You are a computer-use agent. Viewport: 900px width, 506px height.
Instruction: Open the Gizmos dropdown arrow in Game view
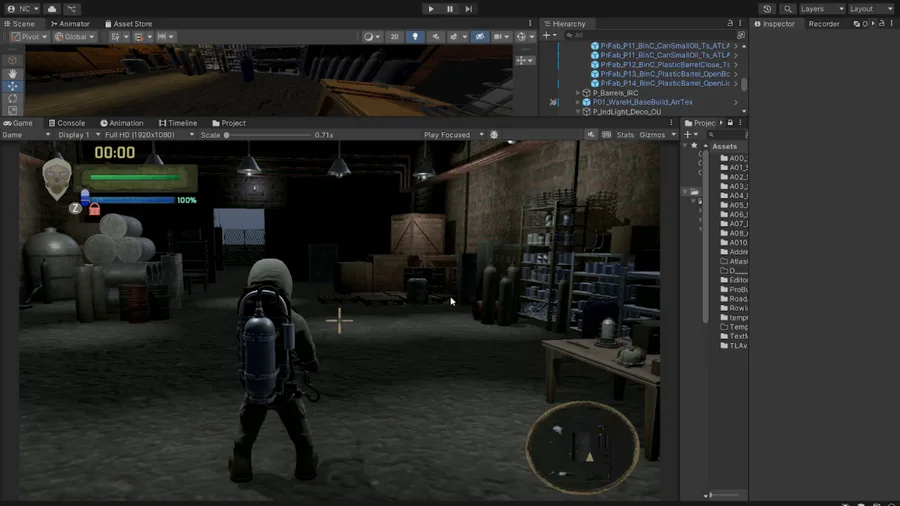[x=673, y=135]
